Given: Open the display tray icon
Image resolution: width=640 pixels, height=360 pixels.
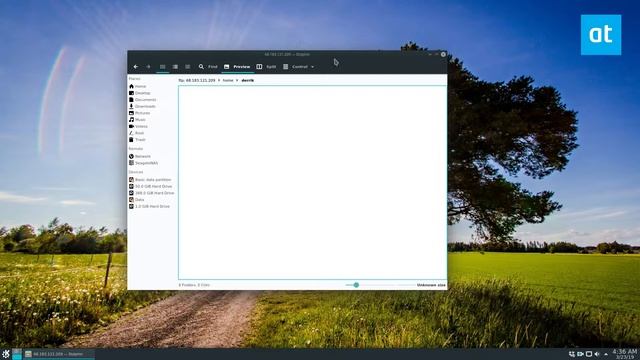Looking at the screenshot, I should (x=589, y=354).
